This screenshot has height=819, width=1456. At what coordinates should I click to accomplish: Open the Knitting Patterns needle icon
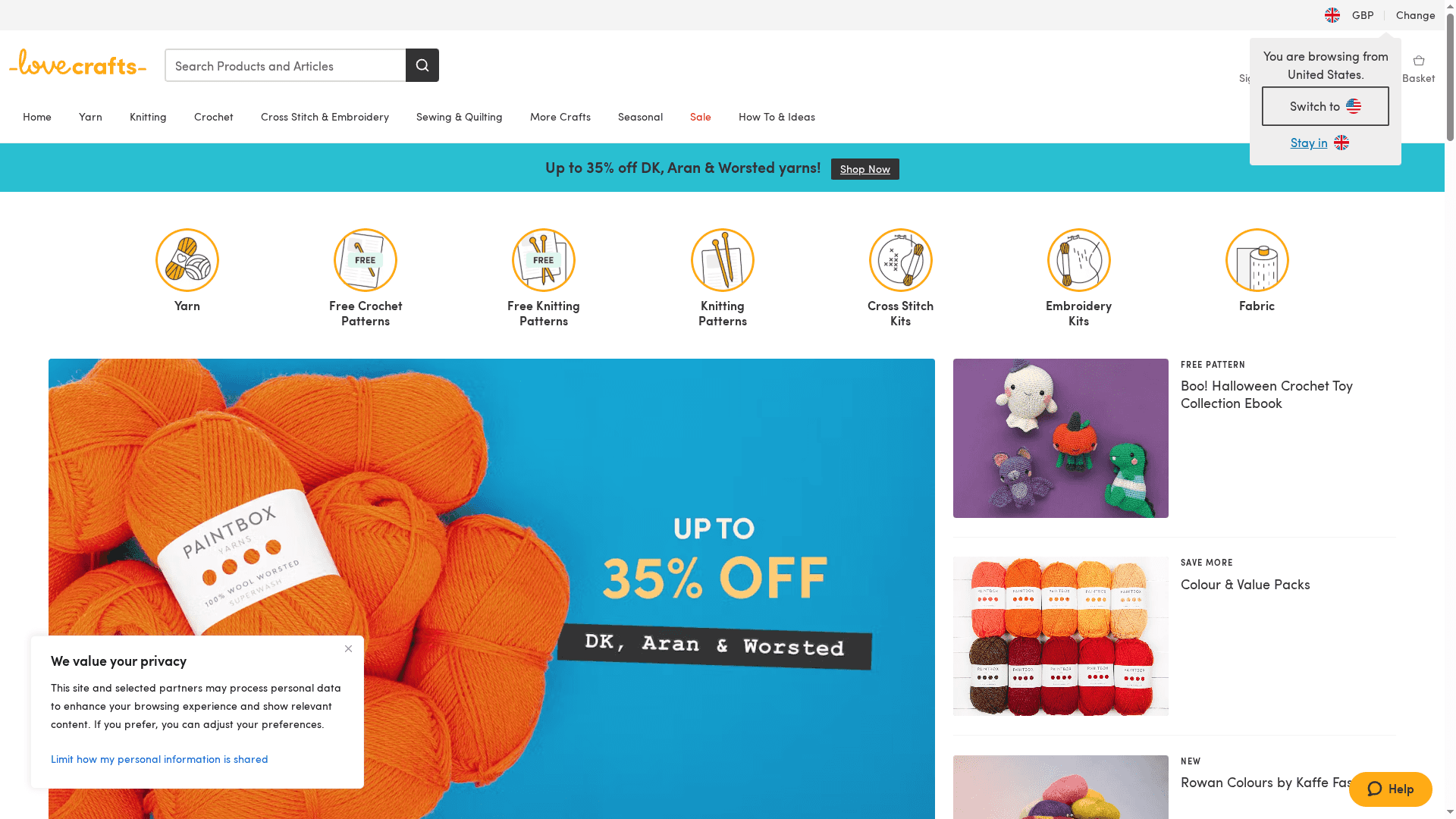(x=723, y=260)
